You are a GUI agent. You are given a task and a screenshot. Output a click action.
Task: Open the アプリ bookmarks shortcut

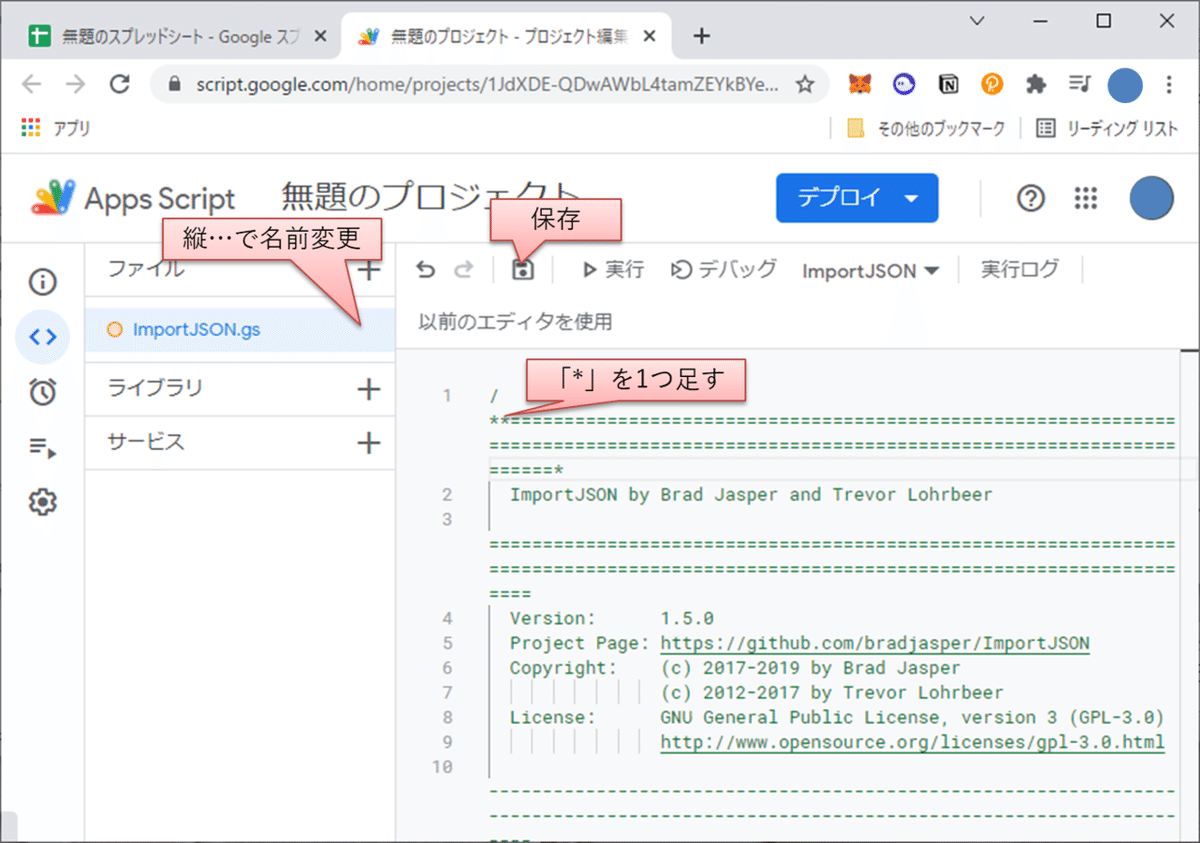56,128
